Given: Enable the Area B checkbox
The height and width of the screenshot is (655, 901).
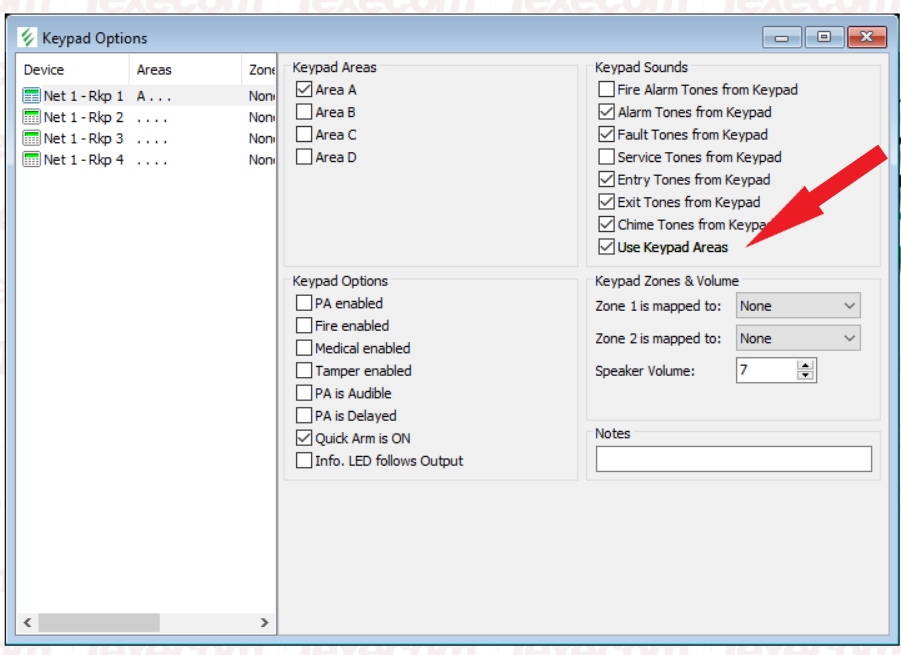Looking at the screenshot, I should point(304,112).
